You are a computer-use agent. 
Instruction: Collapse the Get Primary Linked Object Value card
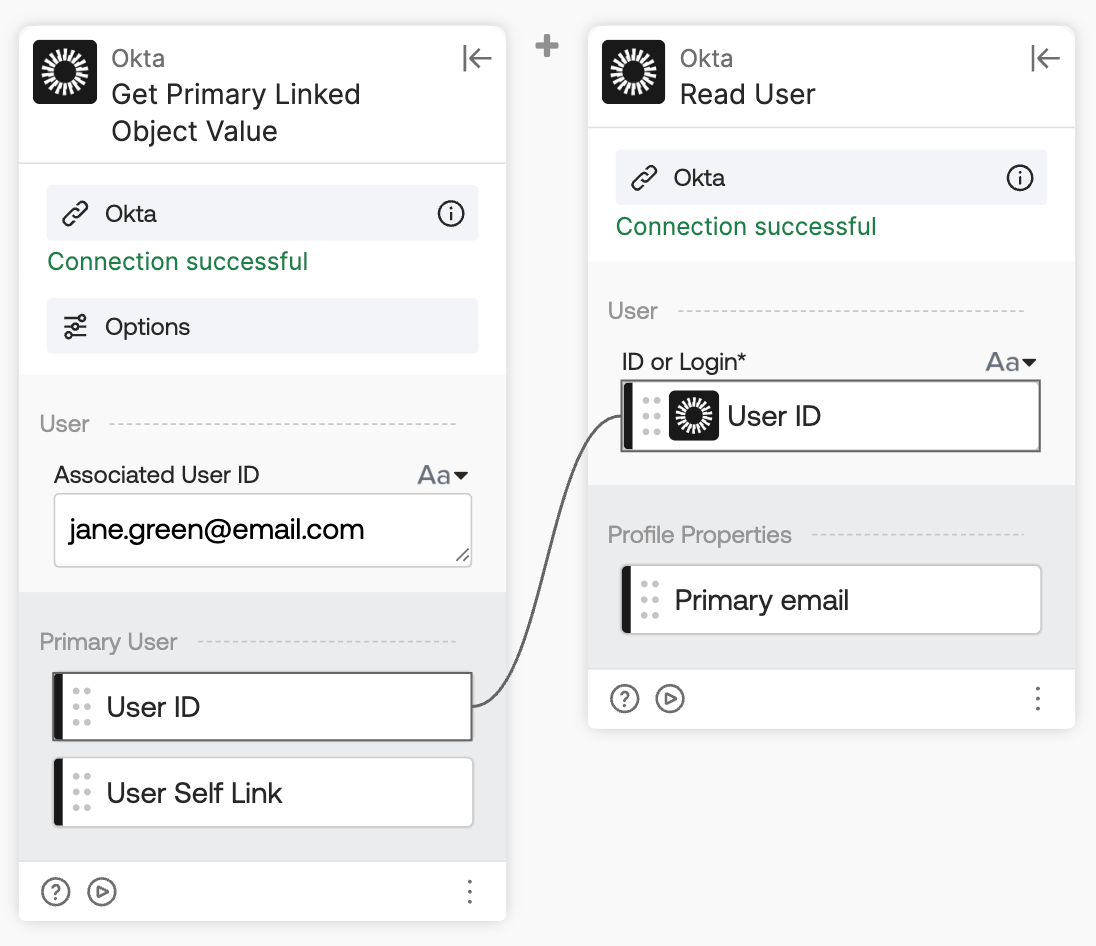click(477, 58)
